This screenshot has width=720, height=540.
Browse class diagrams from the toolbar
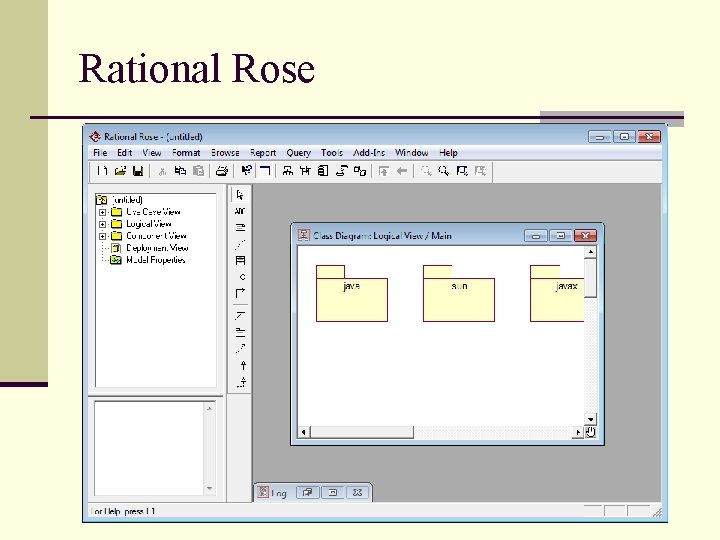click(x=288, y=171)
